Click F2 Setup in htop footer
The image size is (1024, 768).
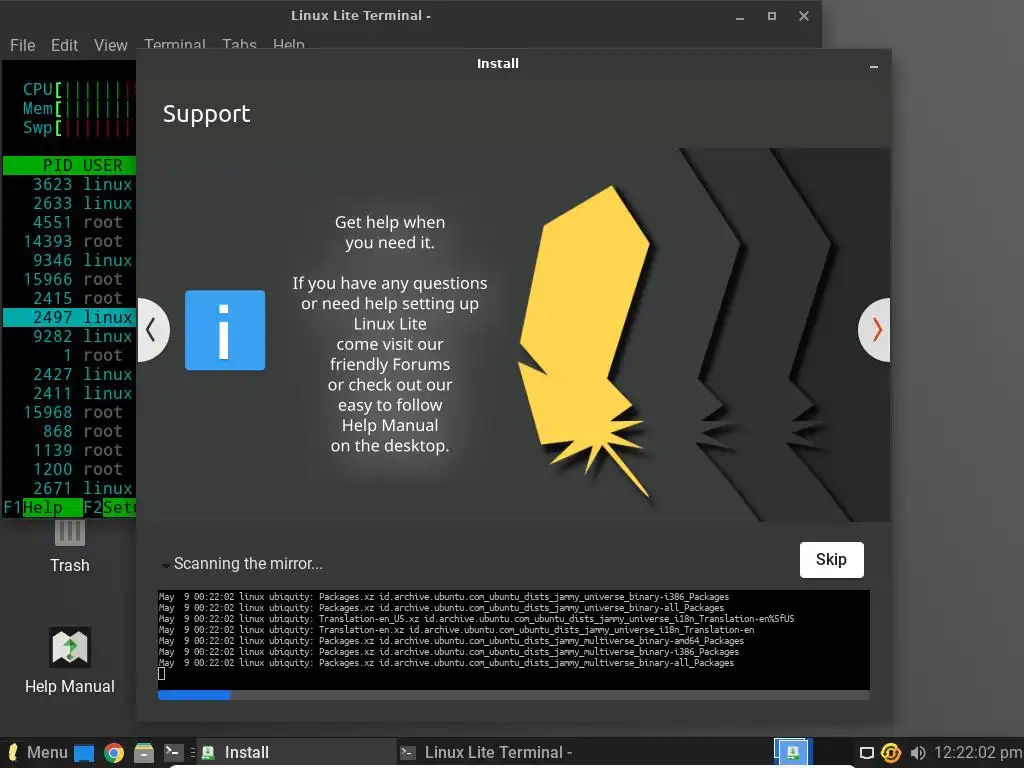[109, 507]
